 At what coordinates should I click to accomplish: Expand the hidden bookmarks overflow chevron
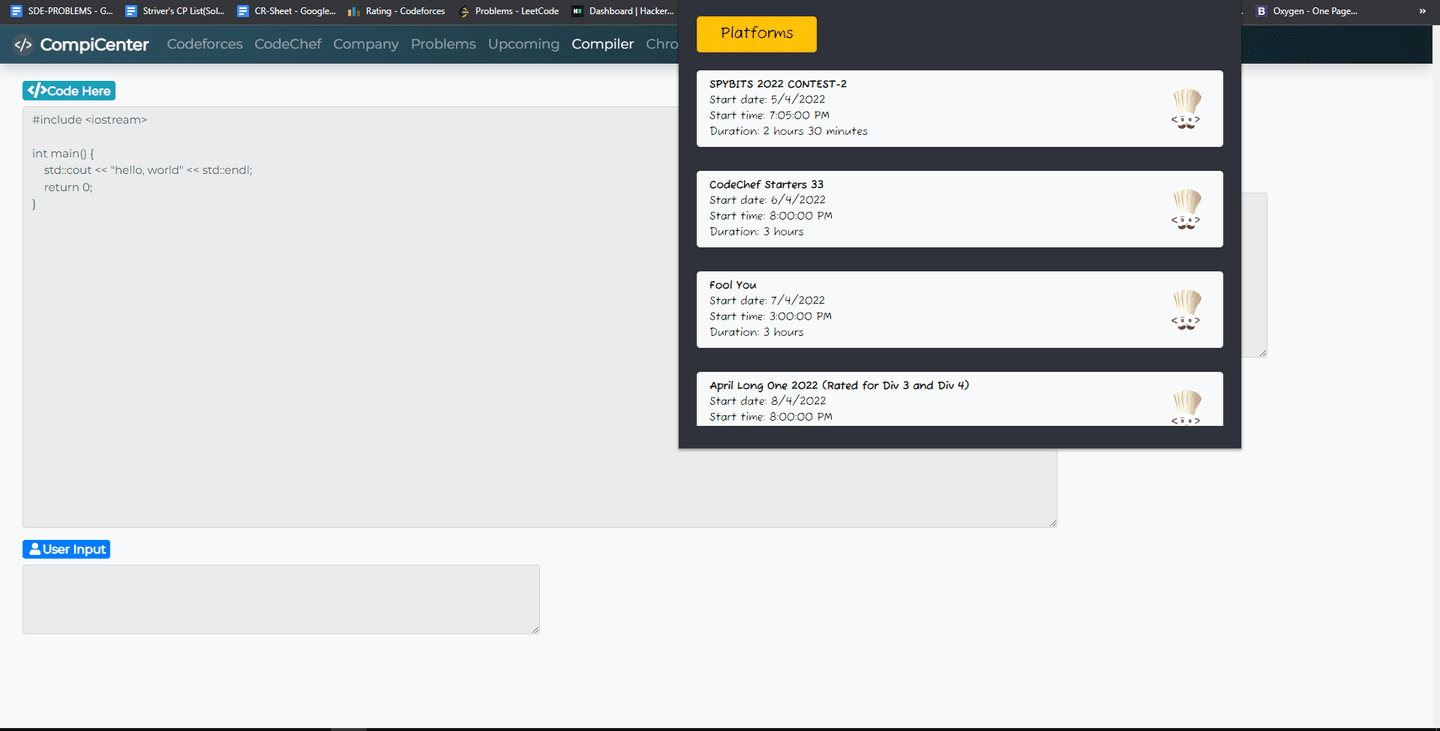1422,11
